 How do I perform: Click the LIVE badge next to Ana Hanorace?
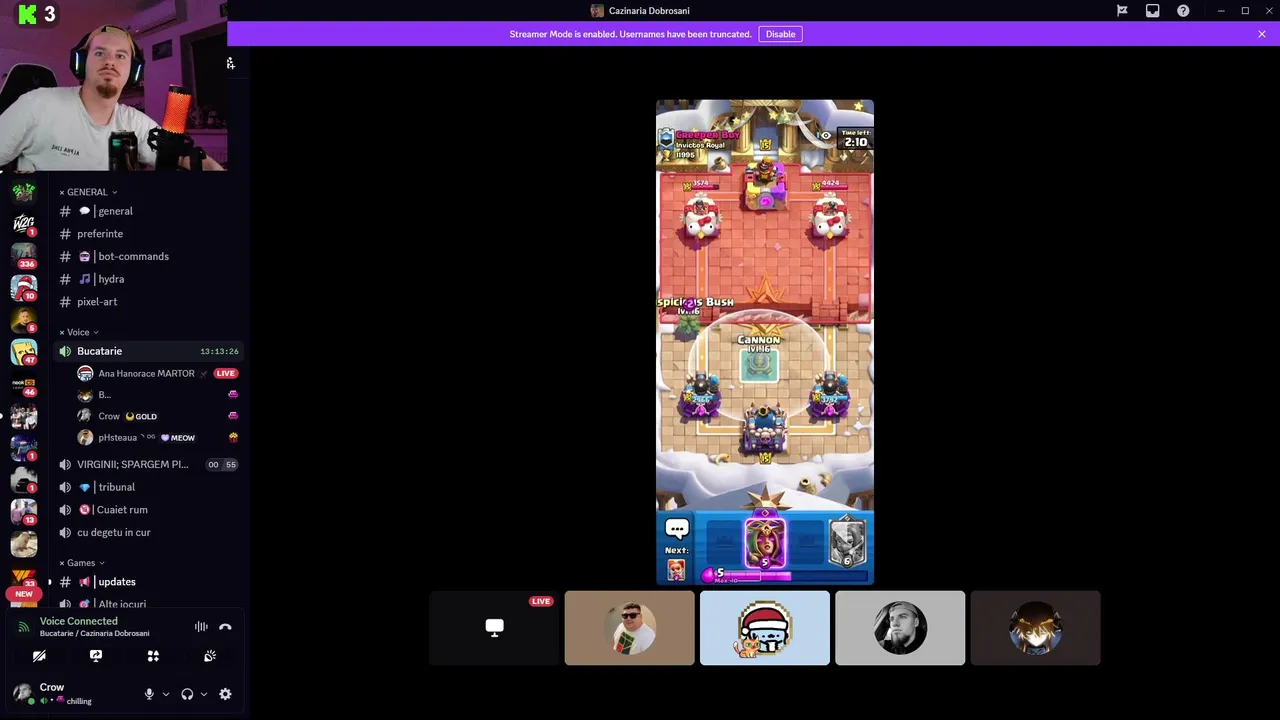[x=225, y=373]
